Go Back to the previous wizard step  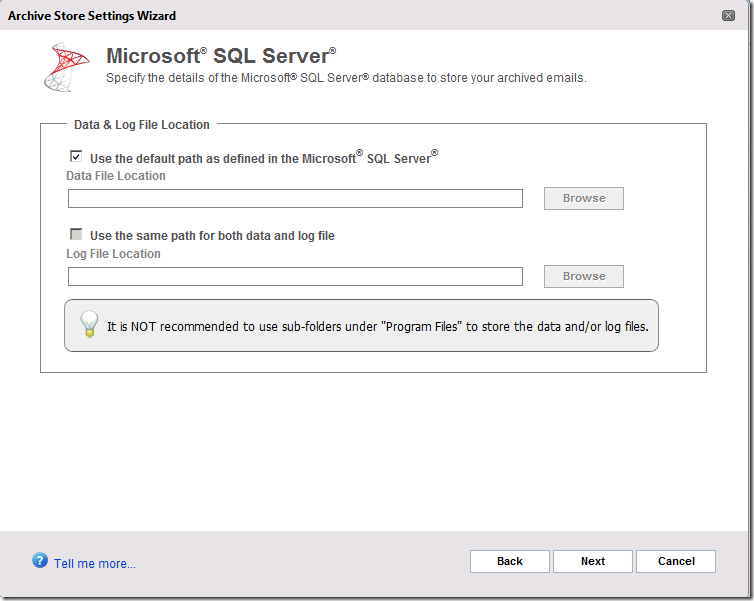point(510,561)
